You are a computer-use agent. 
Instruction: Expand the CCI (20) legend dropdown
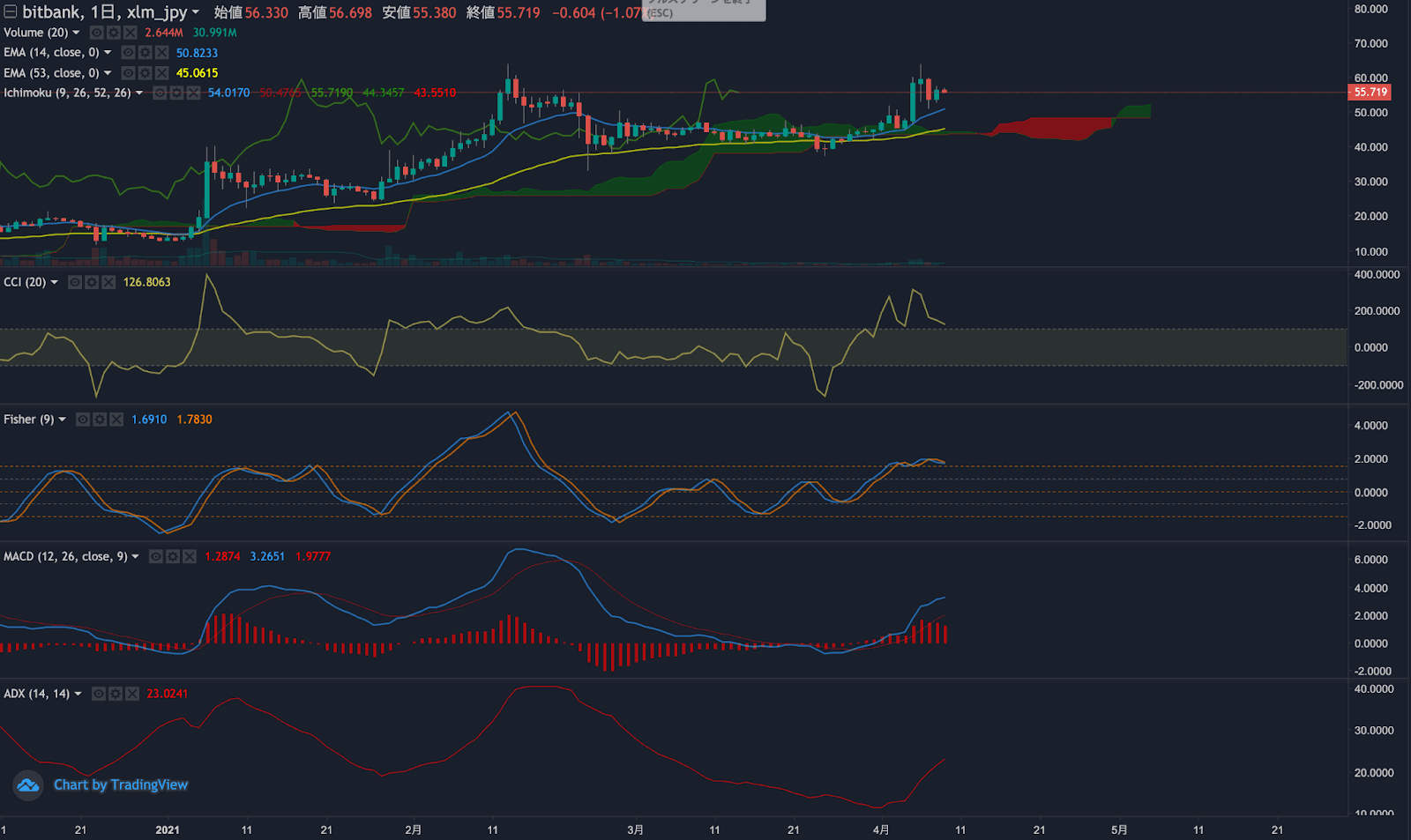point(55,282)
